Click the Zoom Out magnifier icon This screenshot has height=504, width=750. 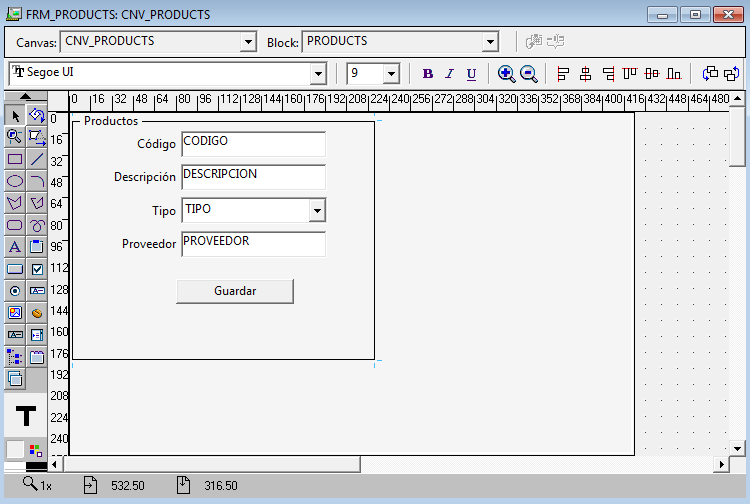pyautogui.click(x=529, y=73)
